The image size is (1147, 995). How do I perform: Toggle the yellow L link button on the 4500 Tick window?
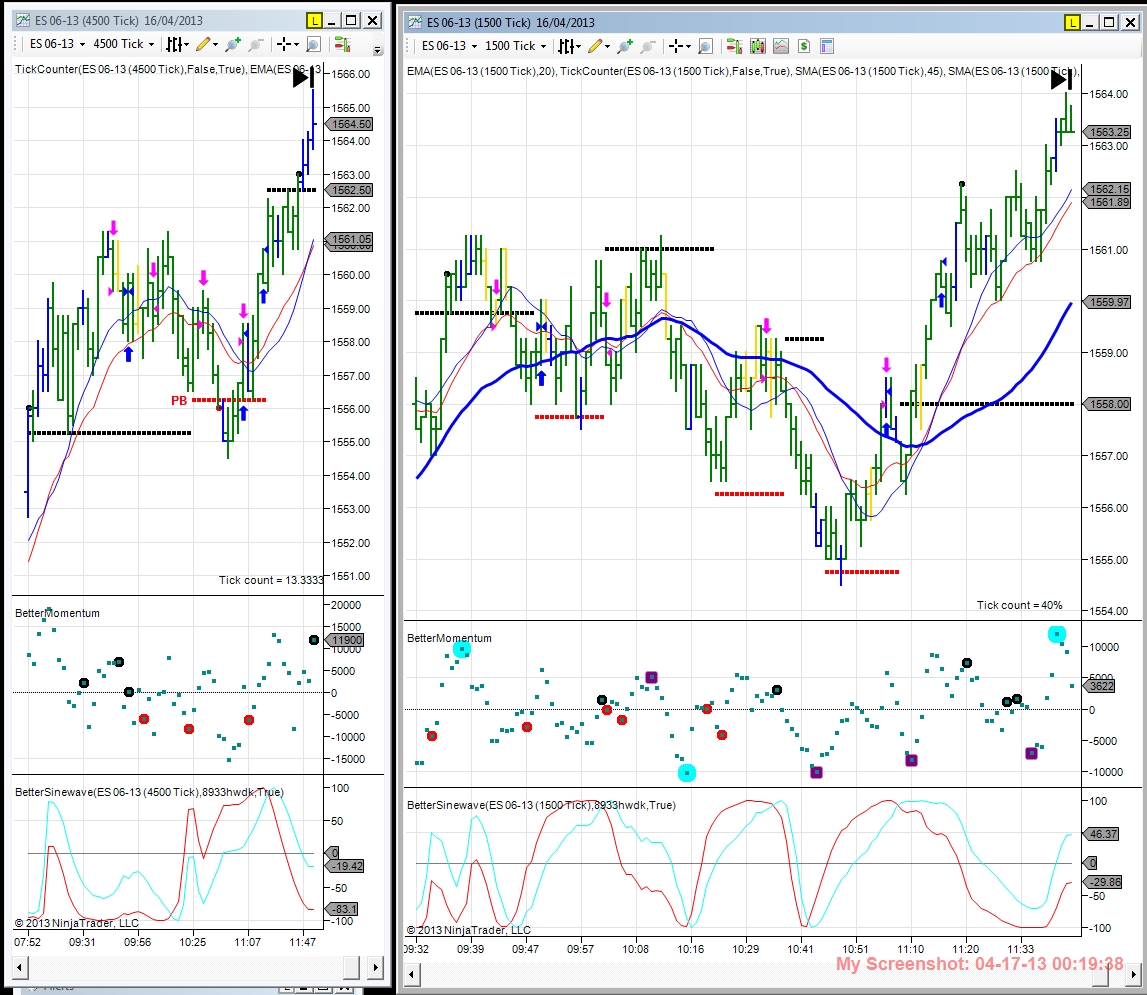point(314,20)
